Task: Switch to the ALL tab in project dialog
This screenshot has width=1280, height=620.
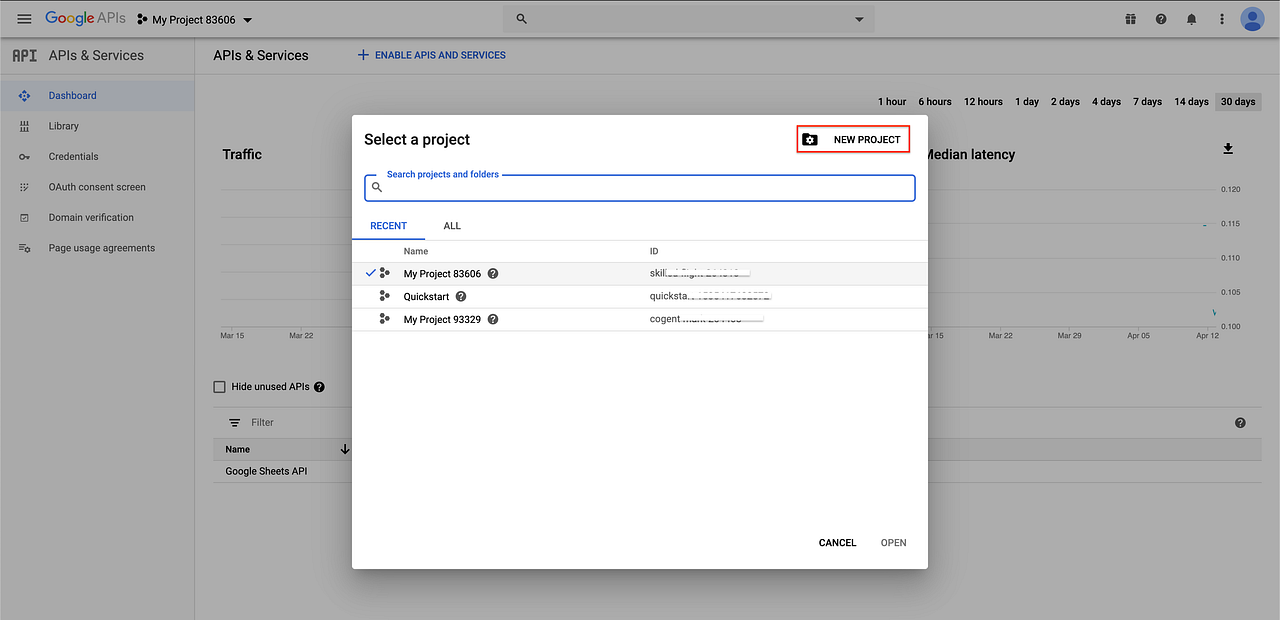Action: (x=451, y=226)
